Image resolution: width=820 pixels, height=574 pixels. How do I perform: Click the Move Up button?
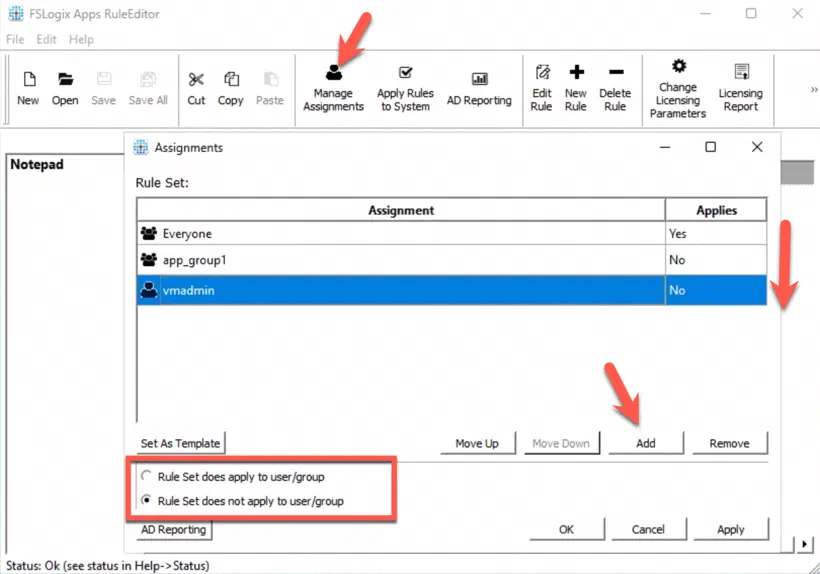(x=477, y=443)
